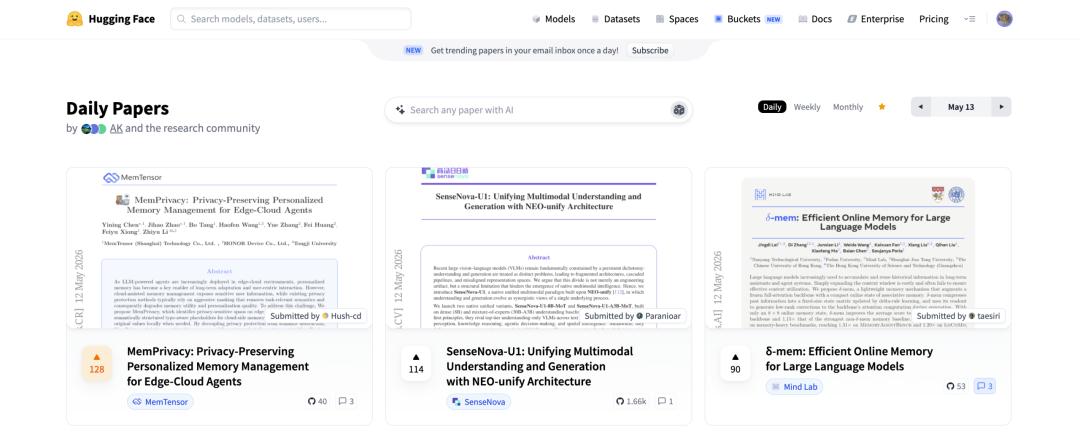Click the AI search dice icon
This screenshot has width=1080, height=435.
pyautogui.click(x=679, y=110)
